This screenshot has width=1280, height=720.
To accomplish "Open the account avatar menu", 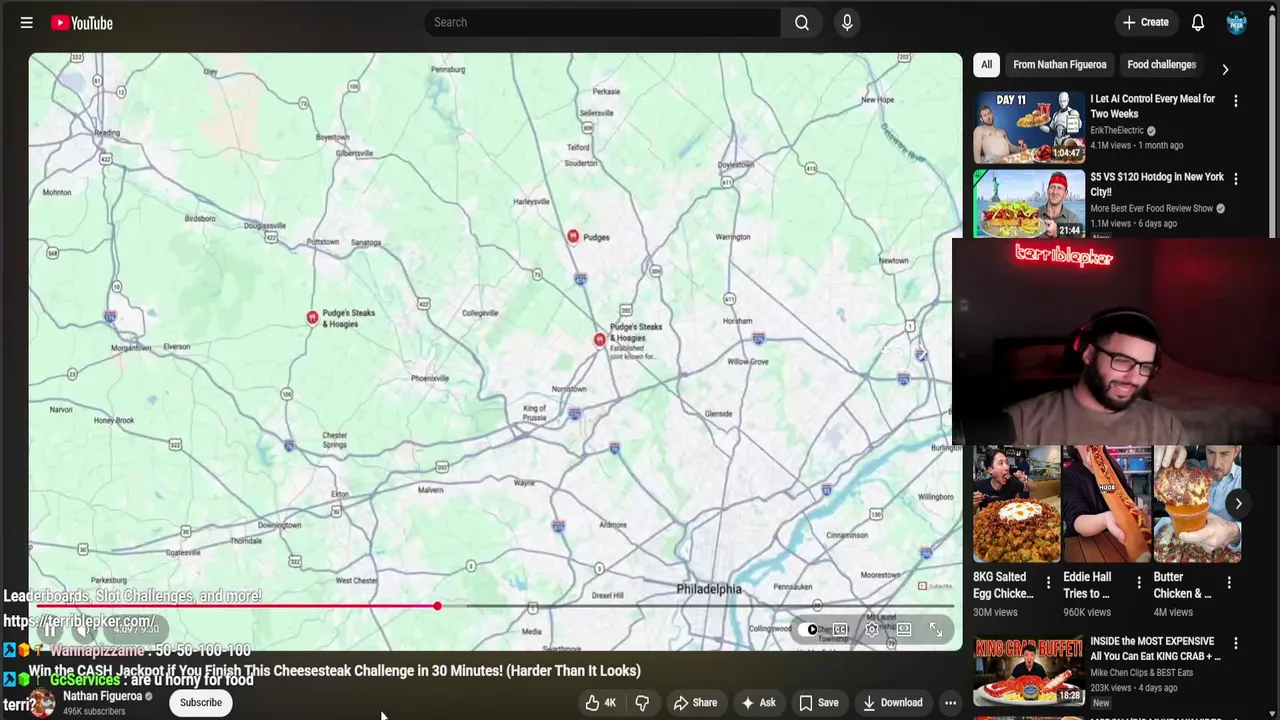I will 1237,22.
